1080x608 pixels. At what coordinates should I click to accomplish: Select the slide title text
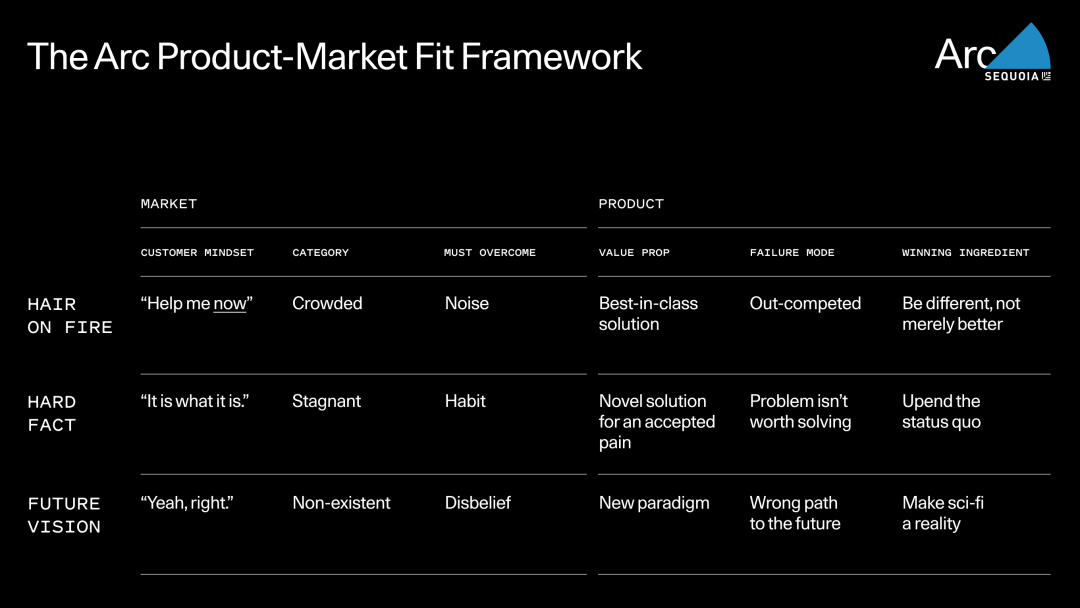(334, 56)
